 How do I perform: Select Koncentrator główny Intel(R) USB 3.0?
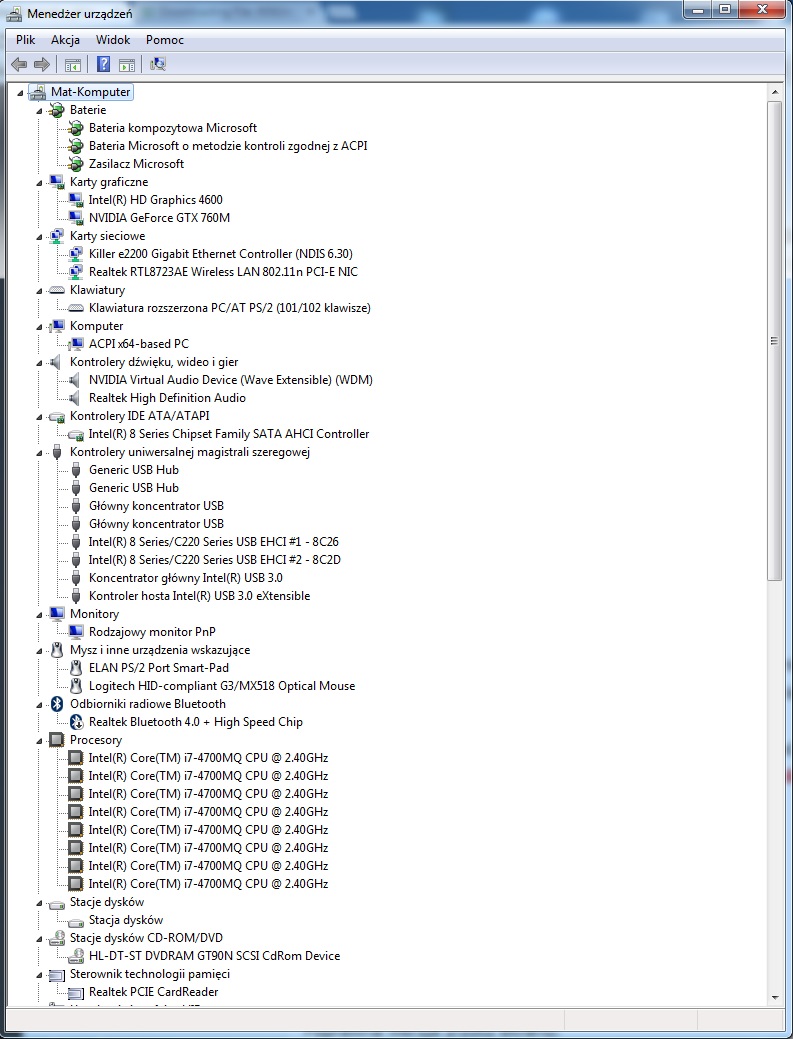(x=186, y=578)
